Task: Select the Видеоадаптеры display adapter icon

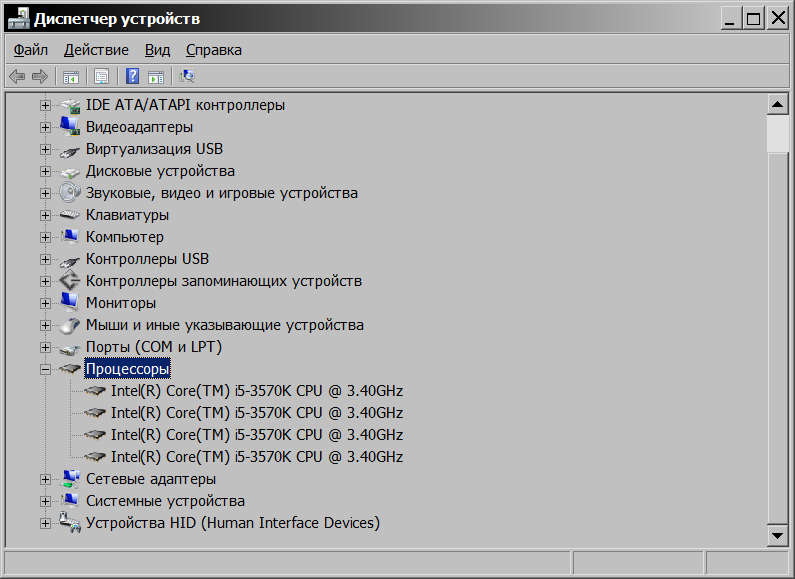Action: (69, 127)
